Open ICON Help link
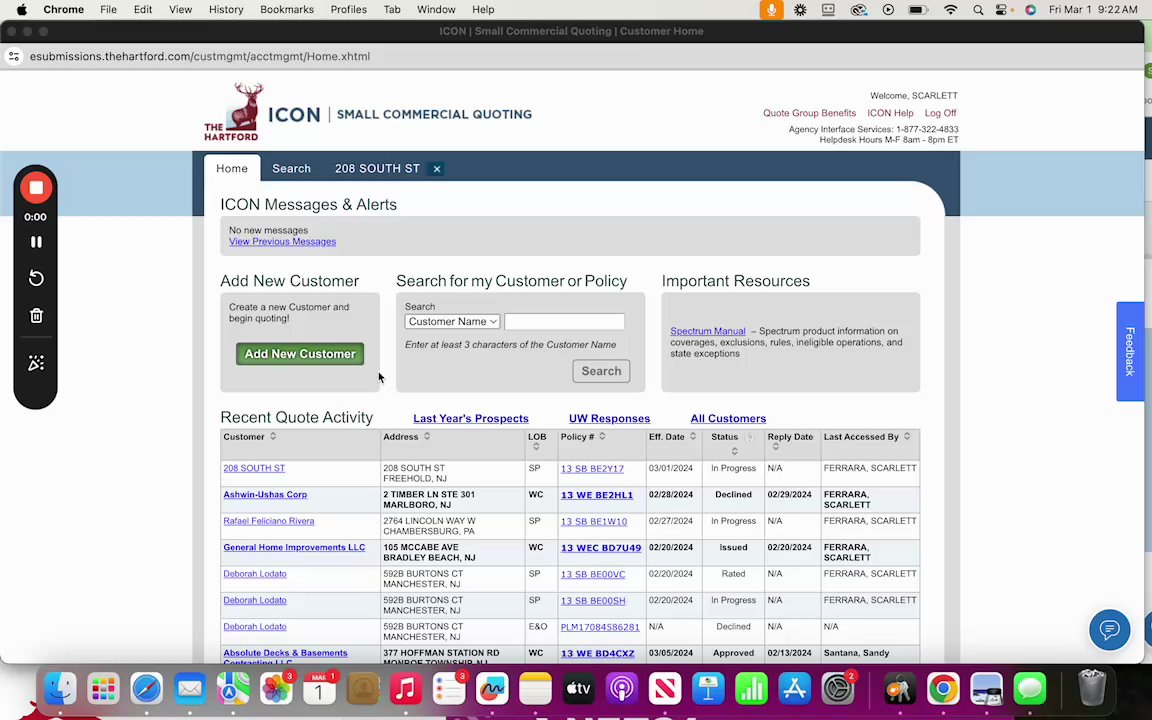Viewport: 1152px width, 720px height. click(x=890, y=113)
